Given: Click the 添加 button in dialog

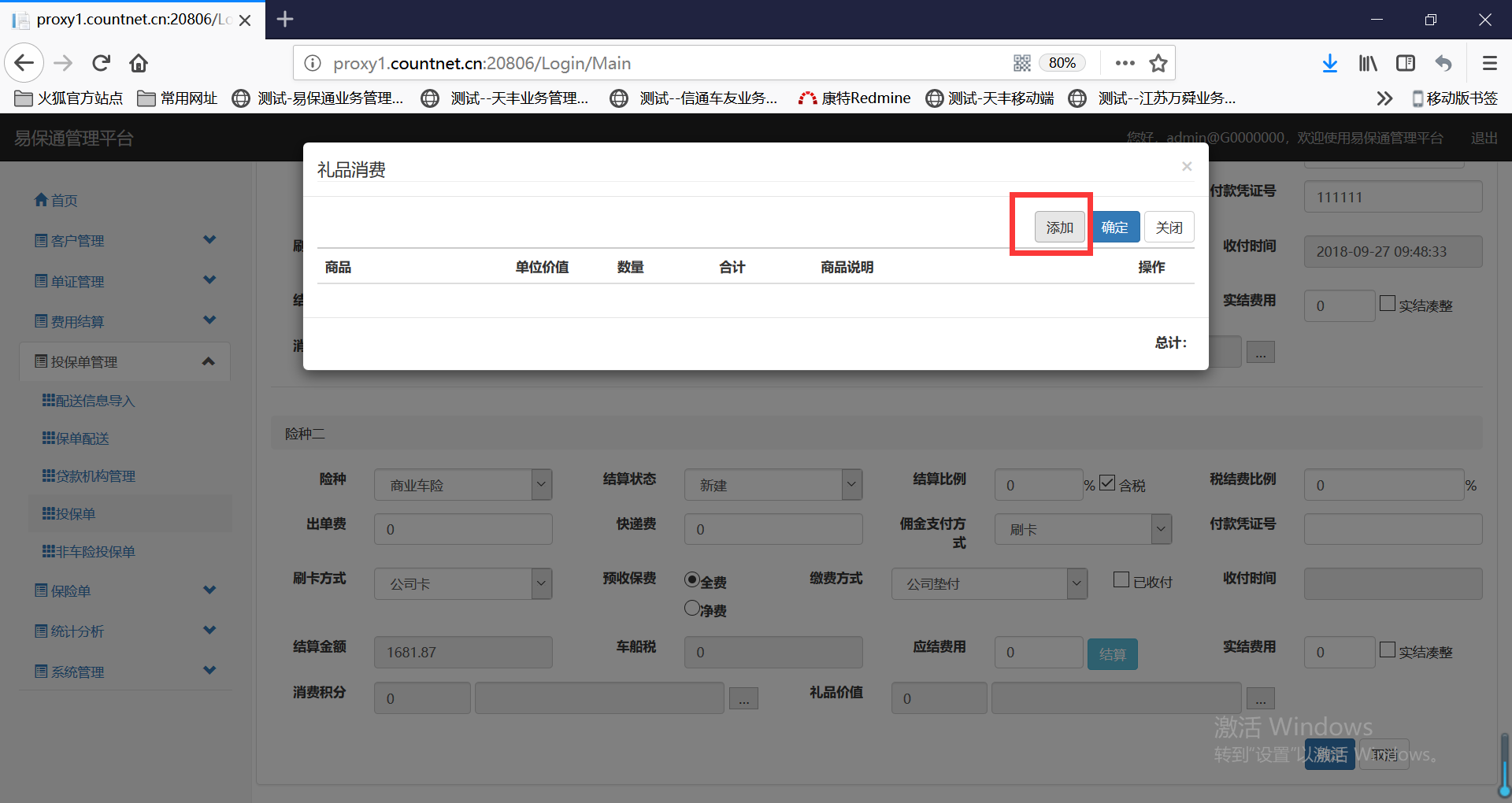Looking at the screenshot, I should [1059, 228].
